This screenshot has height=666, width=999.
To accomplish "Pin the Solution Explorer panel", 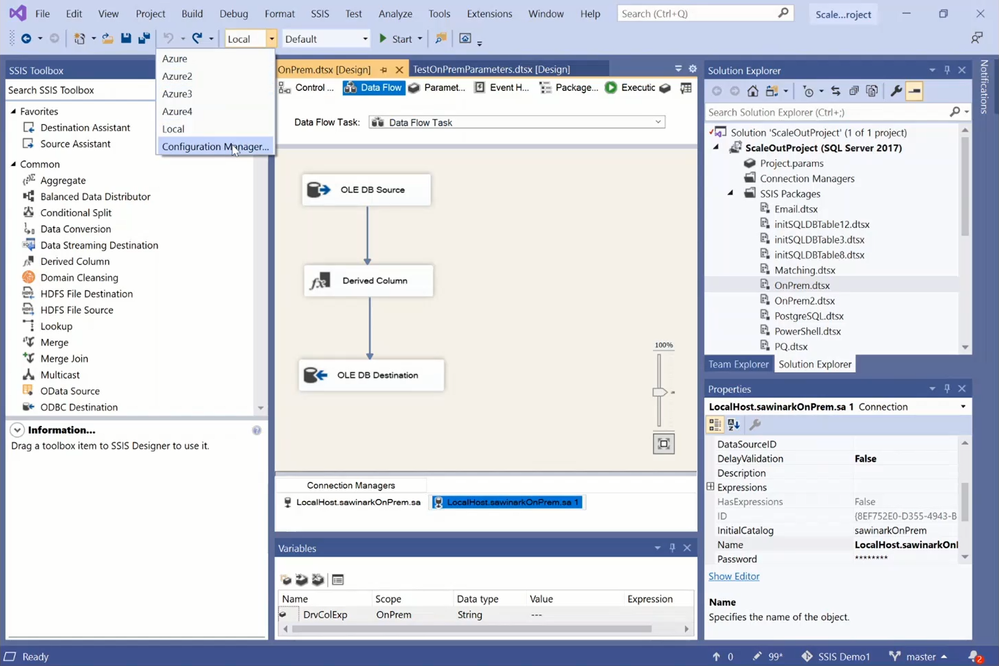I will pos(947,70).
